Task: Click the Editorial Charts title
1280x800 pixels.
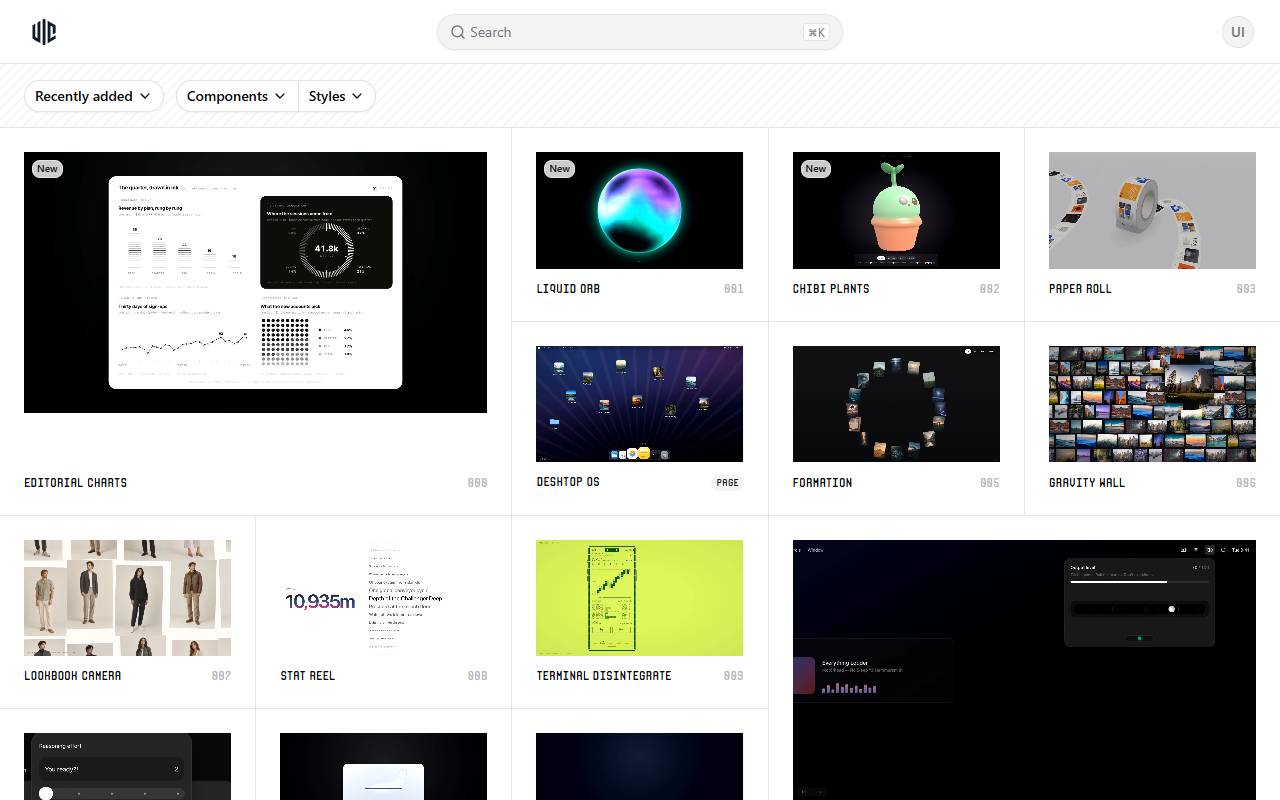Action: [76, 483]
